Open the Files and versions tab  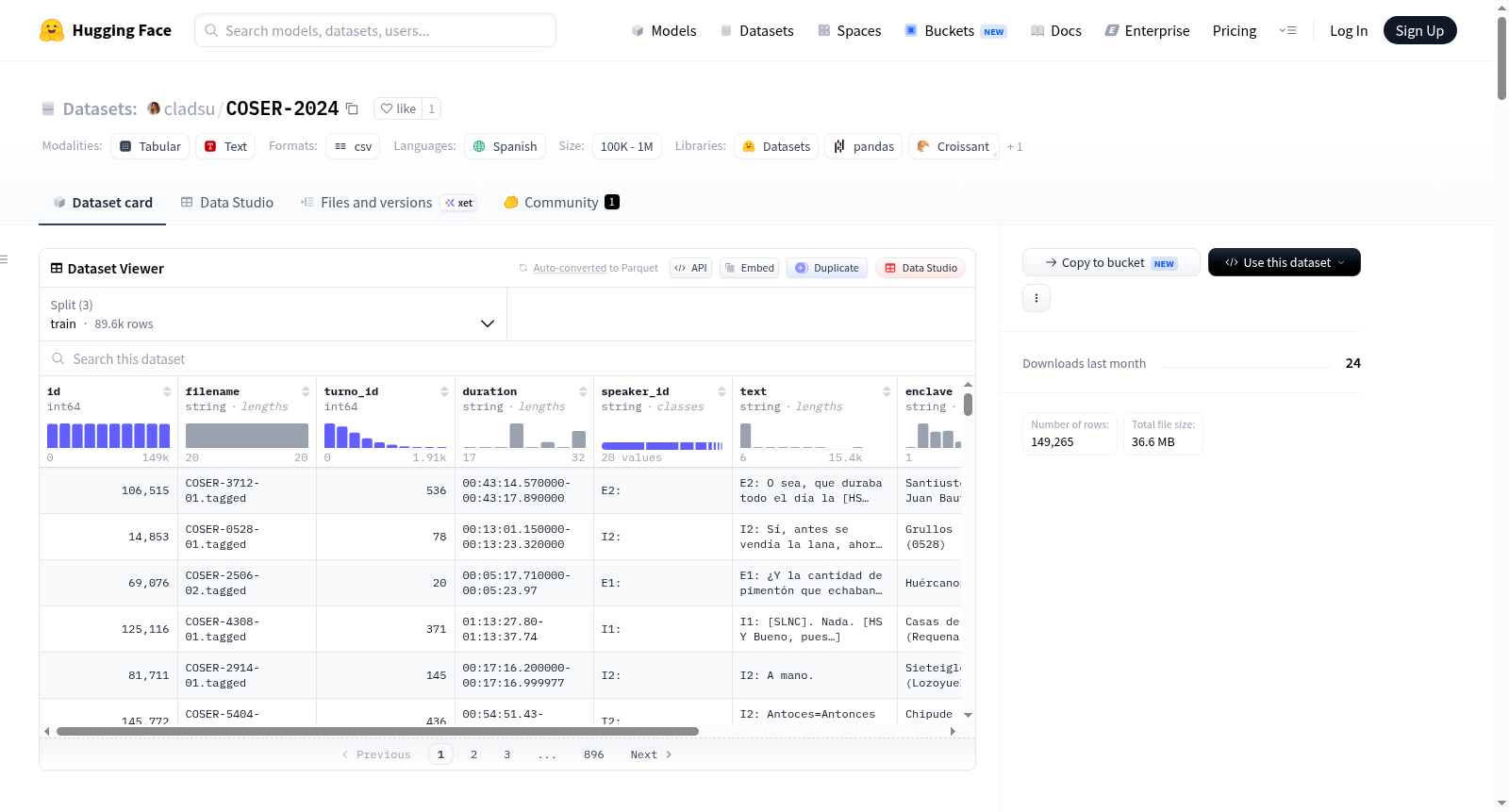pyautogui.click(x=388, y=202)
